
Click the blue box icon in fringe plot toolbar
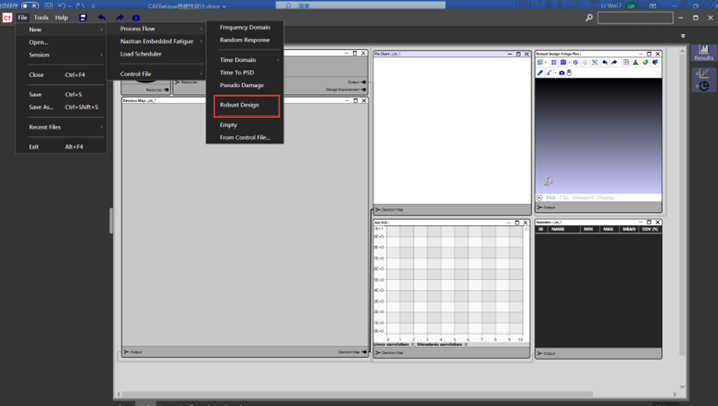[x=563, y=62]
